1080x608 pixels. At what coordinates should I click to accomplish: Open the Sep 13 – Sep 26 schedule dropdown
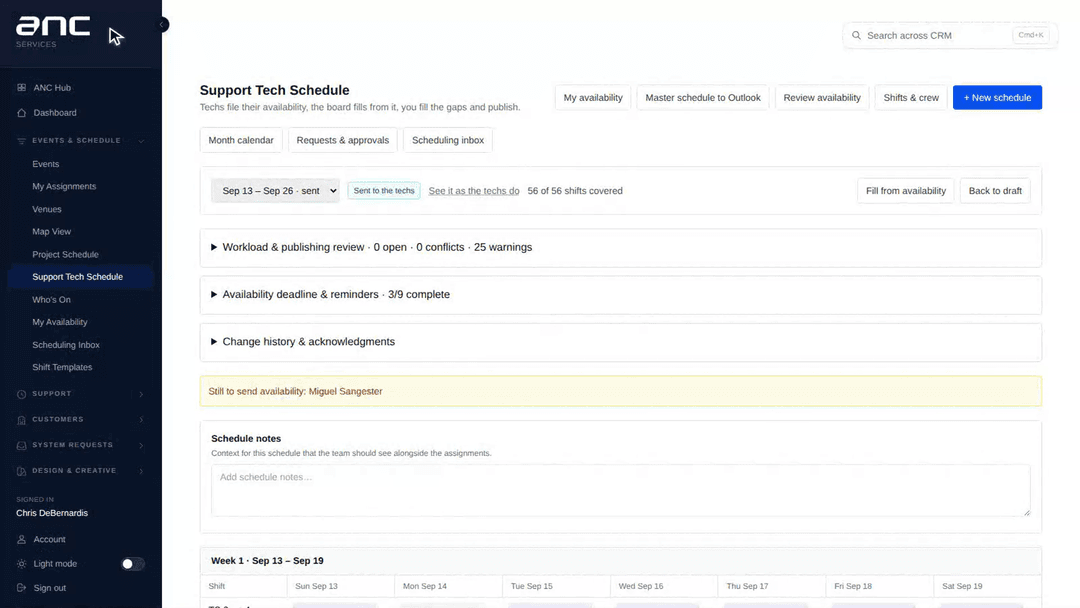275,191
